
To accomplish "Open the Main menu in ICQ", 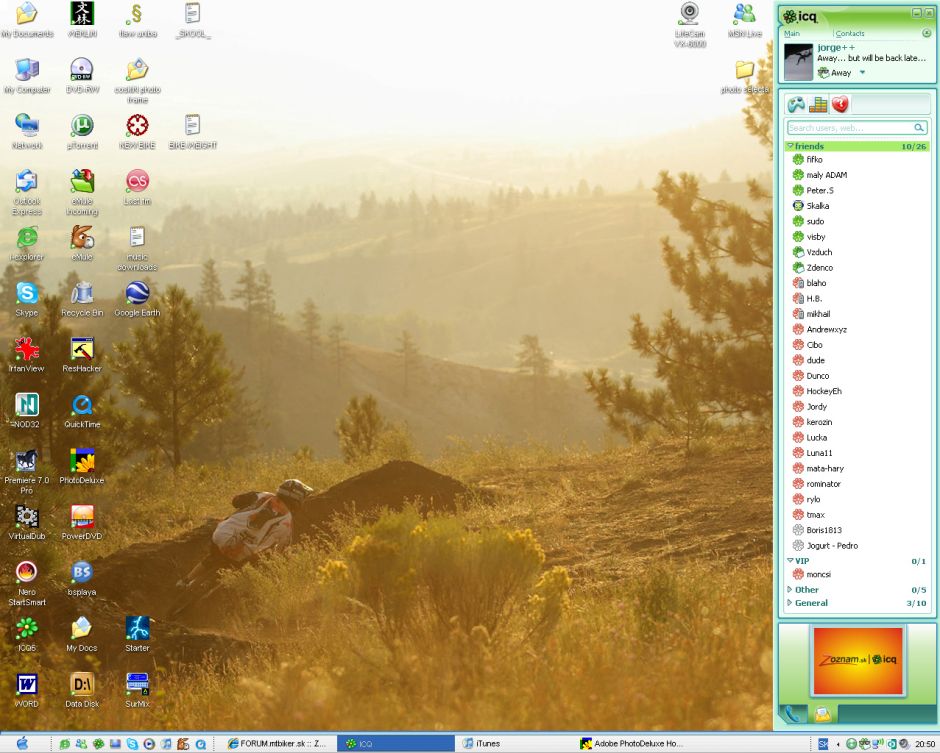I will click(x=791, y=33).
